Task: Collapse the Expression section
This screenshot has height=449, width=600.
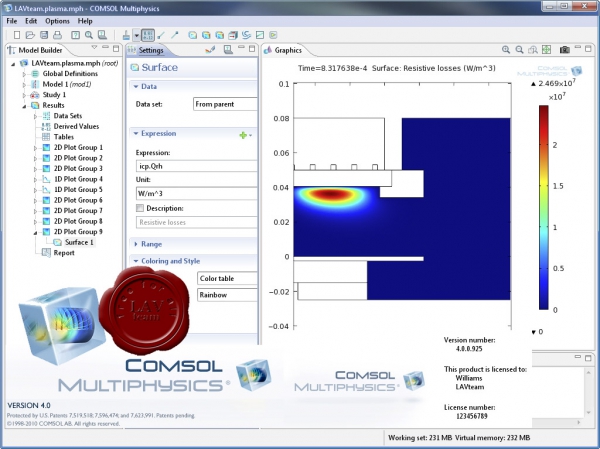Action: point(136,134)
